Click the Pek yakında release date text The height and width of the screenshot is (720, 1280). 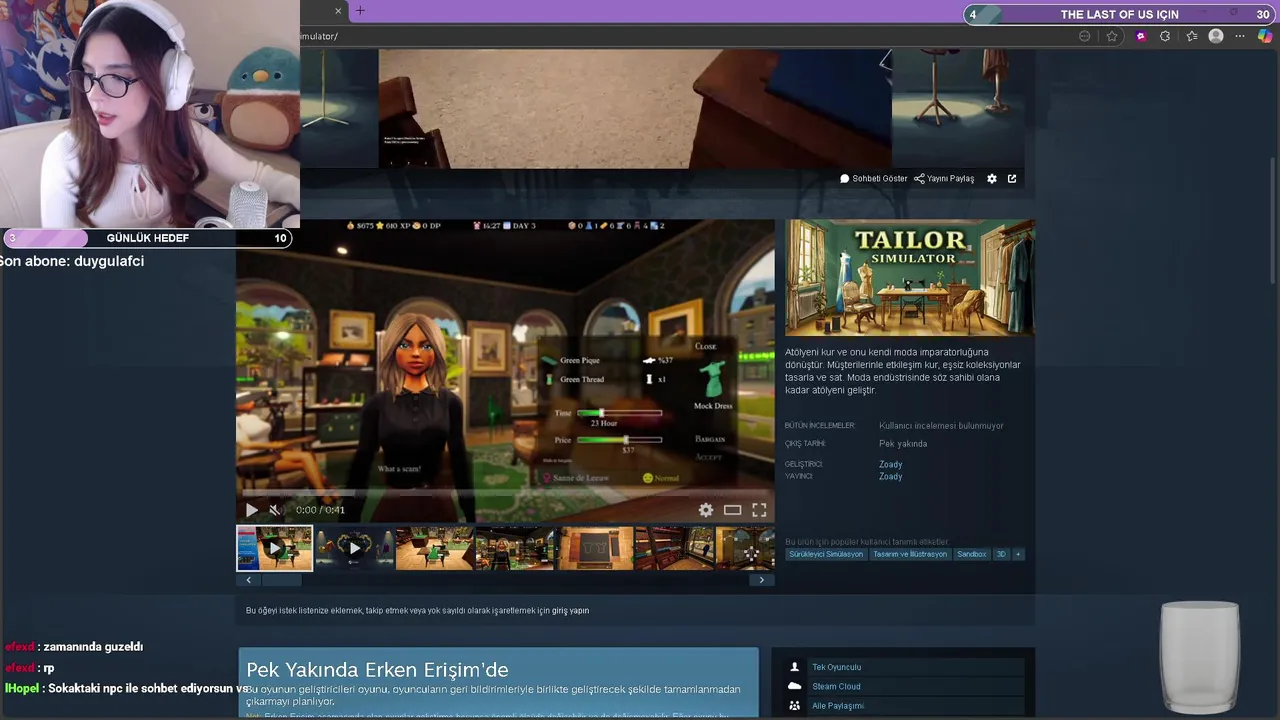tap(903, 444)
